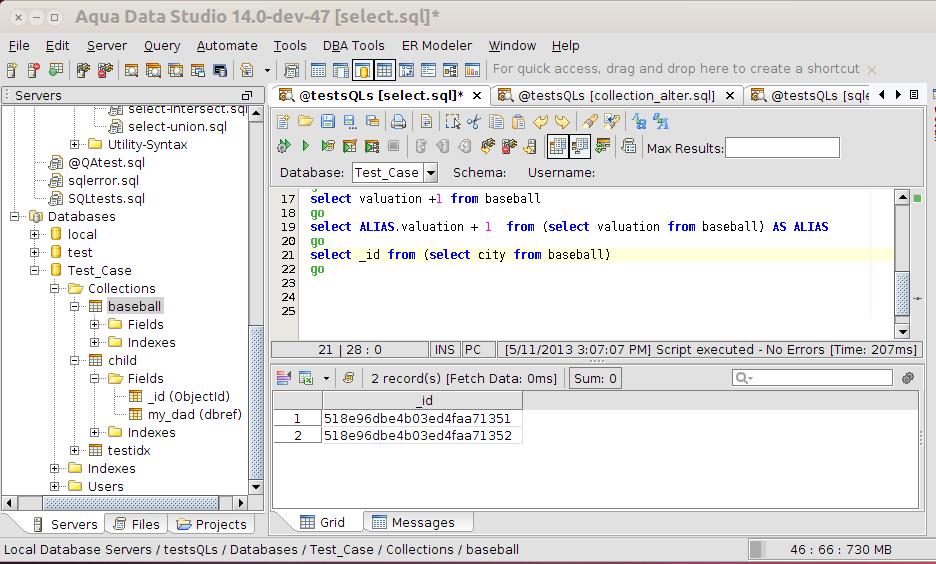Open the ER Modeler menu

tap(436, 46)
